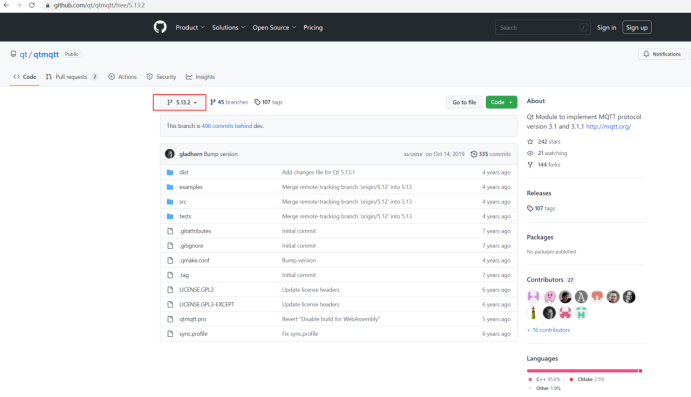The width and height of the screenshot is (691, 397).
Task: Switch to the Actions tab
Action: click(123, 77)
